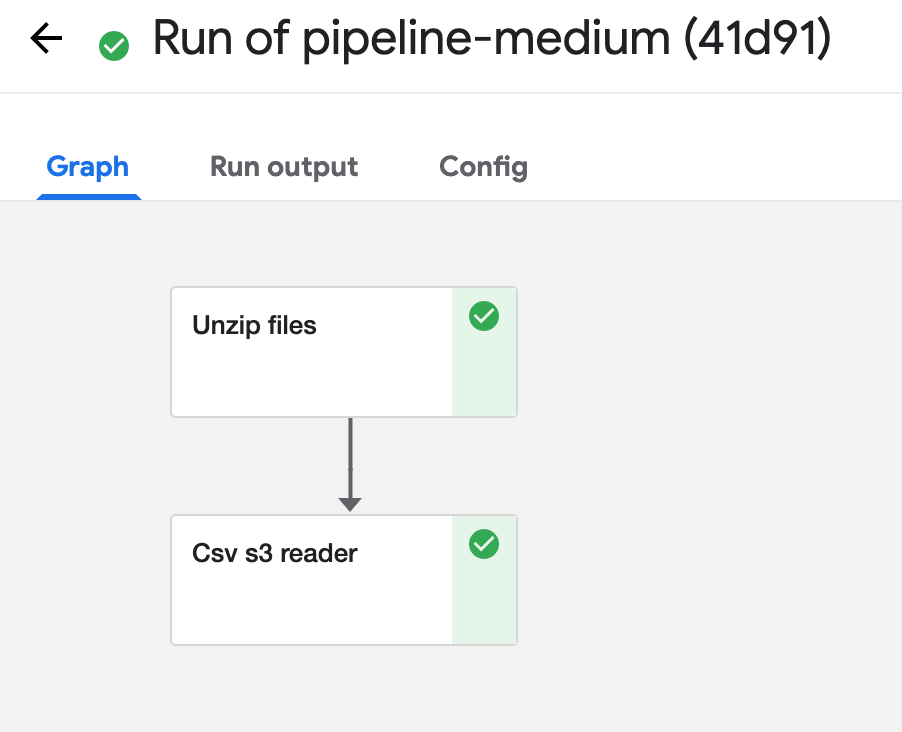Click the 'Csv s3 reader' label text

(x=275, y=553)
